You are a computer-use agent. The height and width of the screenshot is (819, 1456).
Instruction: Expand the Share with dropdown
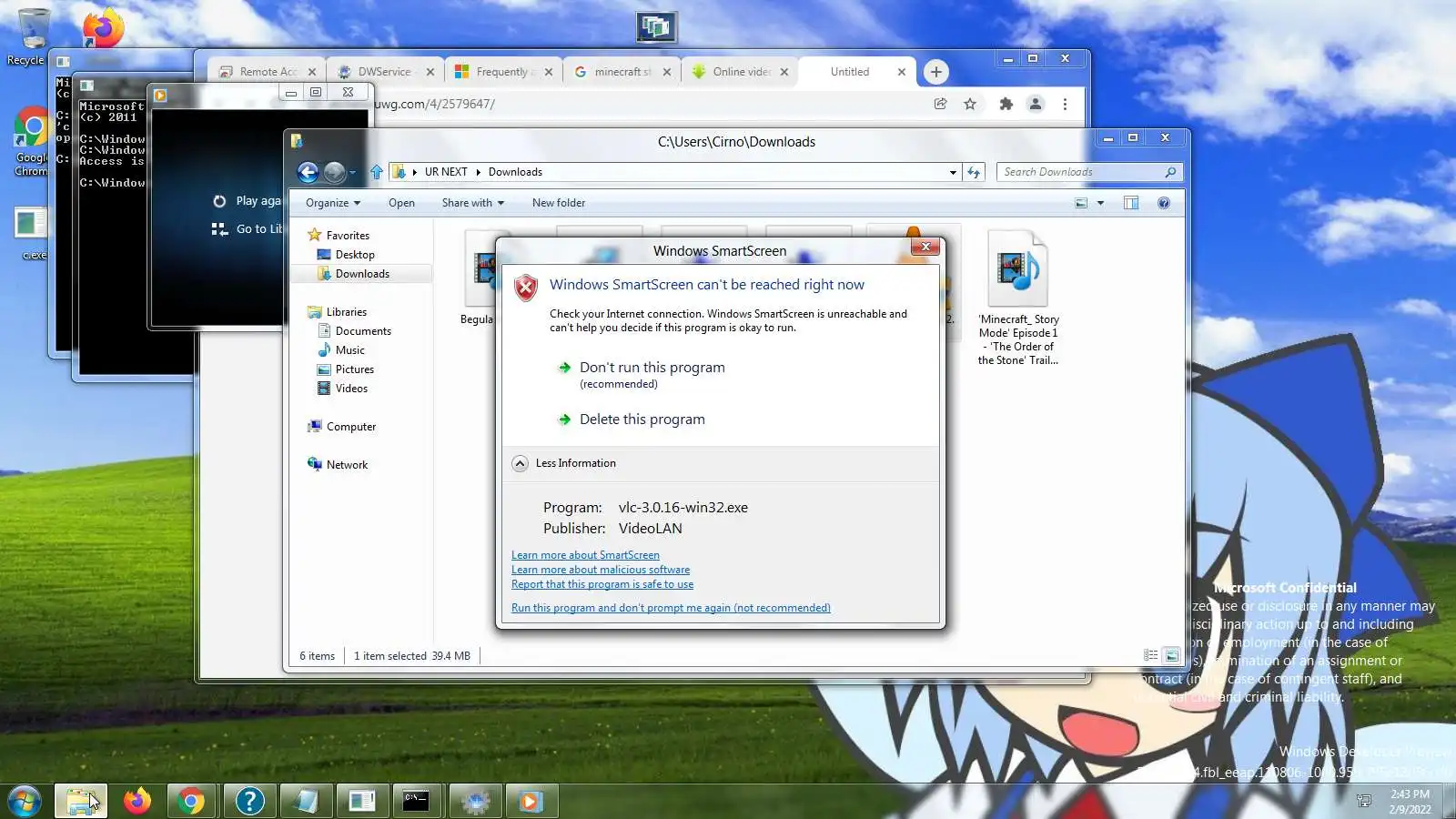(x=473, y=203)
